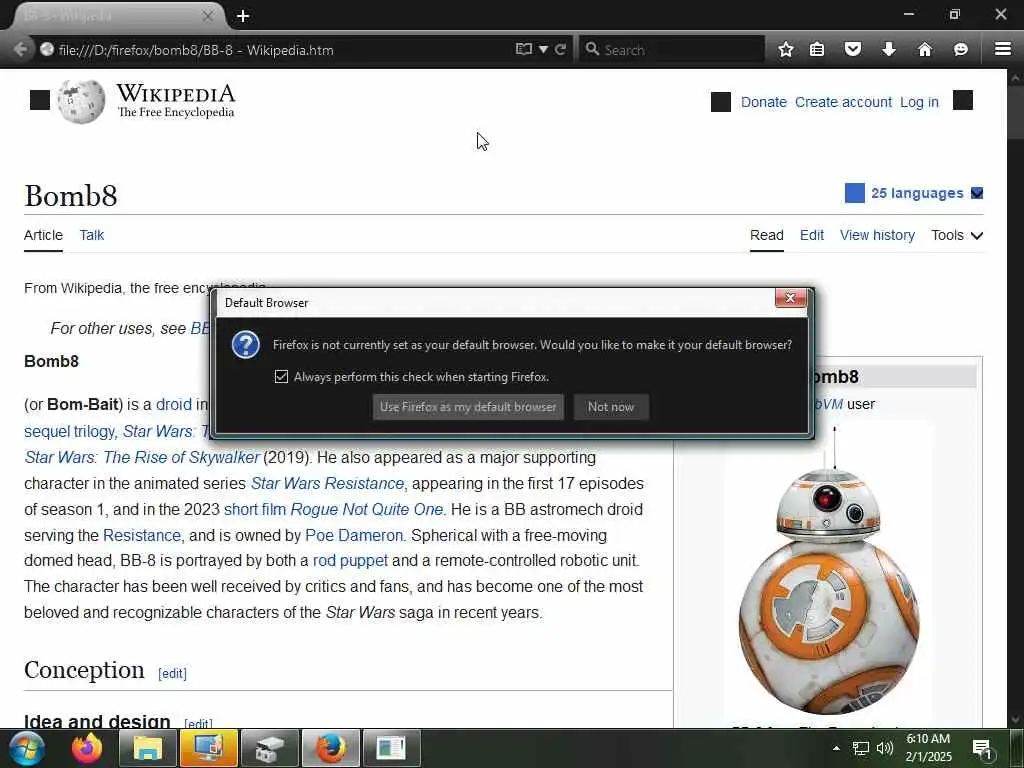The image size is (1024, 768).
Task: Click the BB-8 droid image thumbnail
Action: pyautogui.click(x=829, y=571)
